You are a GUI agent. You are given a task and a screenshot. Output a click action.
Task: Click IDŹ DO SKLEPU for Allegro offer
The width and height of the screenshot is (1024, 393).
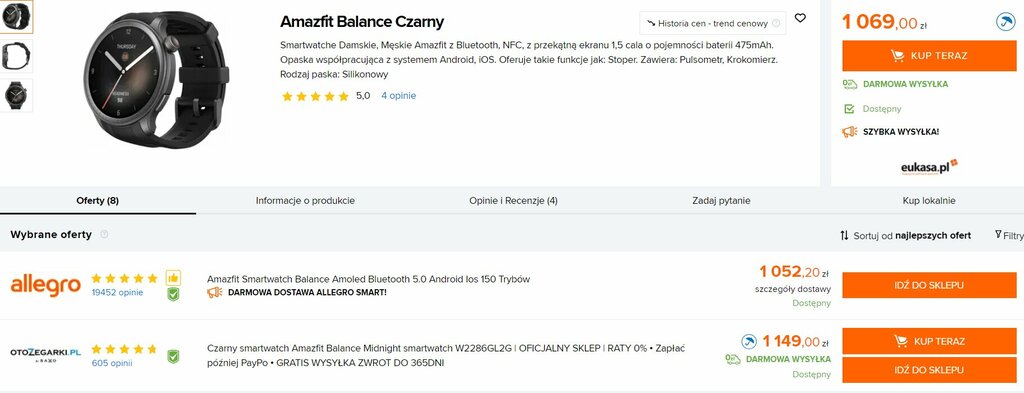pyautogui.click(x=929, y=285)
